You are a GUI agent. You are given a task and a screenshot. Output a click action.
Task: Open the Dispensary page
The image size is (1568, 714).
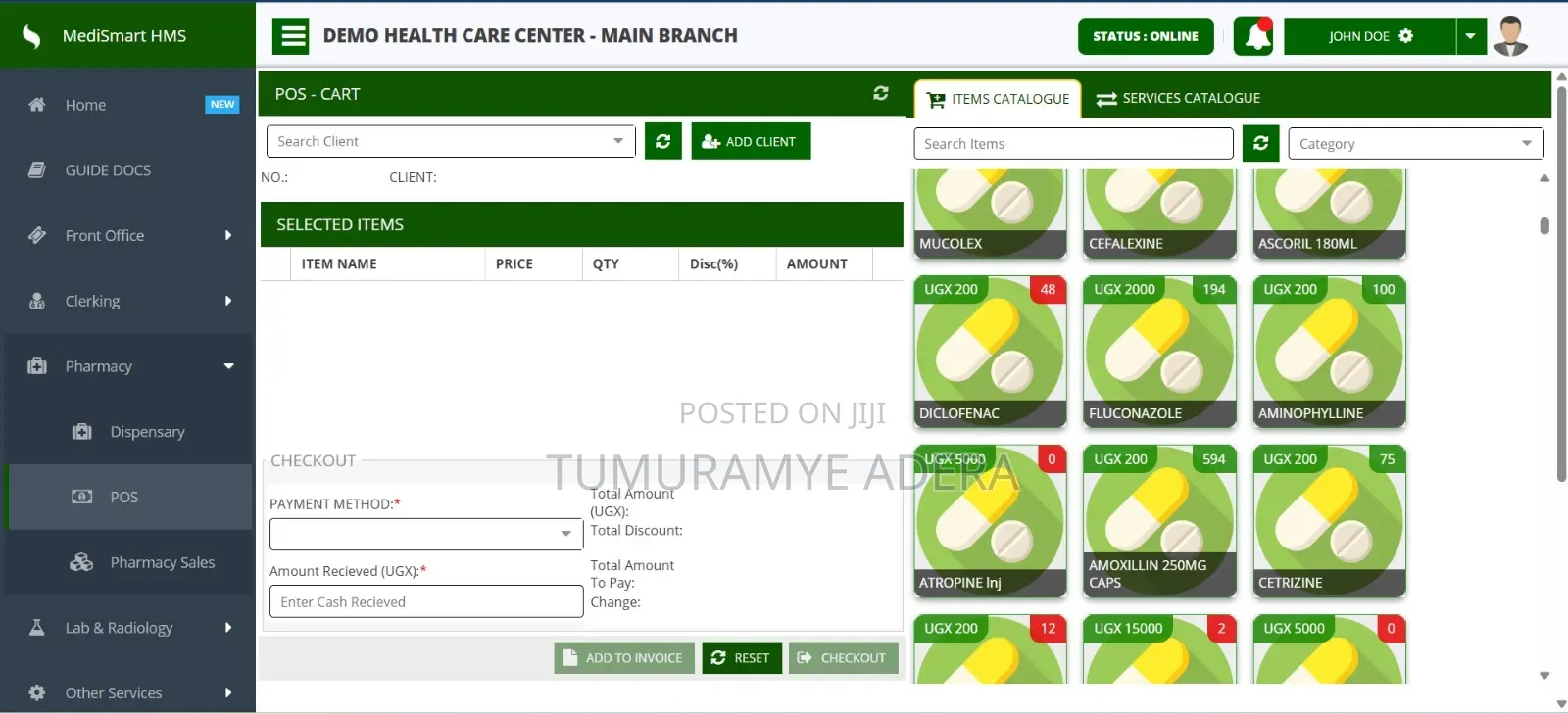pos(127,431)
